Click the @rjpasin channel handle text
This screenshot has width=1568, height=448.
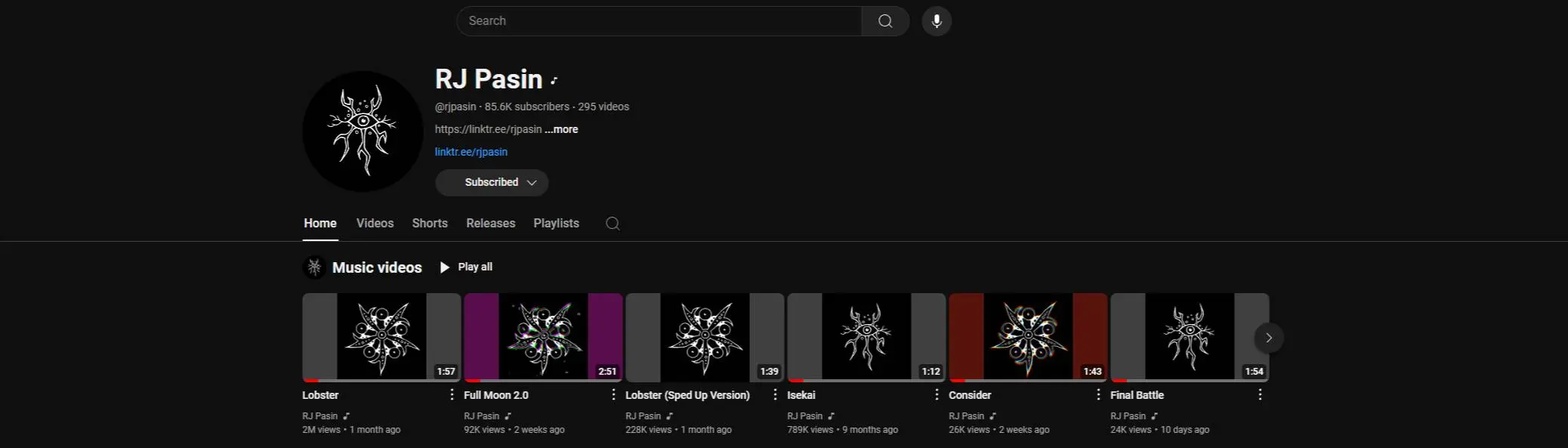pyautogui.click(x=455, y=107)
